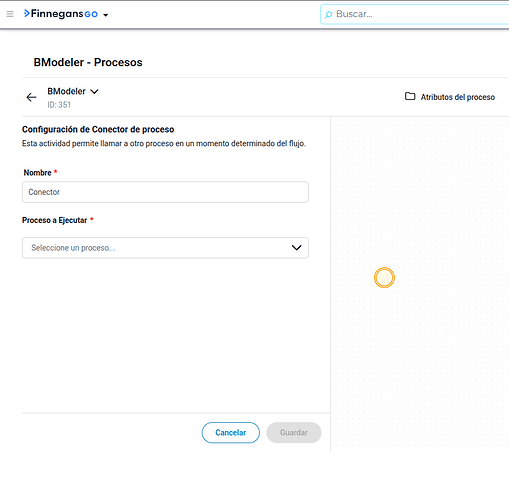Open the Seleccione un proceso dropdown

pyautogui.click(x=165, y=248)
